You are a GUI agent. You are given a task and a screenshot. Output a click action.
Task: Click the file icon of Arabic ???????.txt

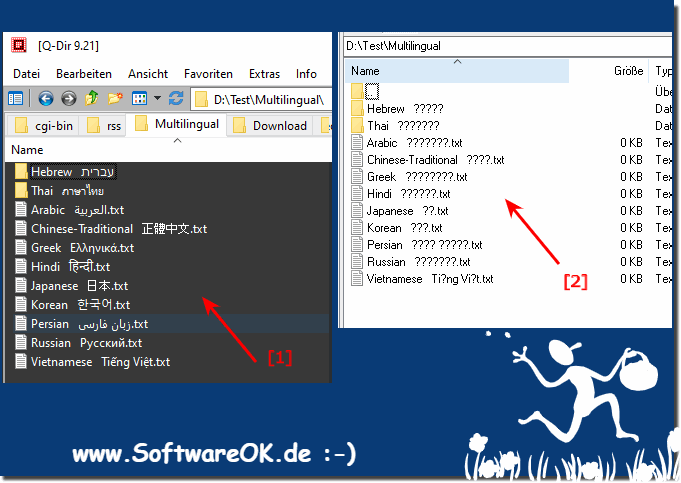coord(357,142)
